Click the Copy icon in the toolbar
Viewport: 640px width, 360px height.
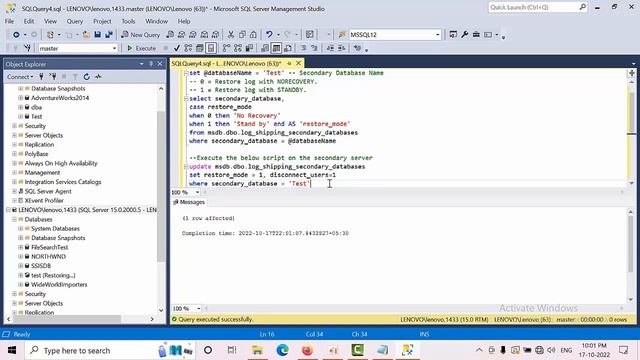pyautogui.click(x=242, y=35)
